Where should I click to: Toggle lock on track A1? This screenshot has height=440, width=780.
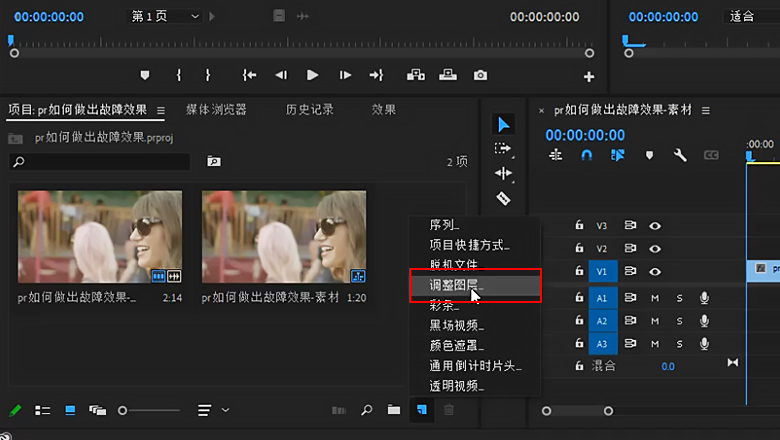pos(579,297)
